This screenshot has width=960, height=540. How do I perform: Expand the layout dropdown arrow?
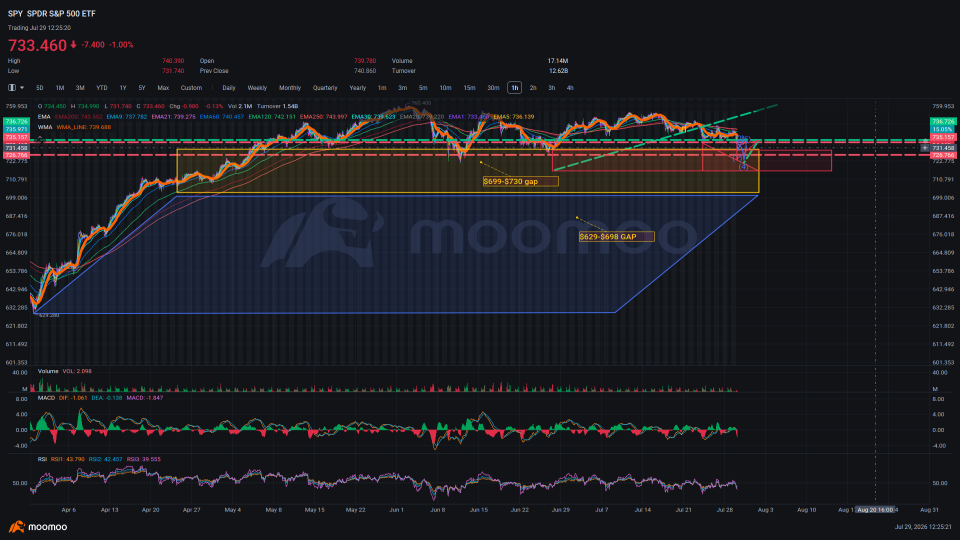tap(22, 88)
